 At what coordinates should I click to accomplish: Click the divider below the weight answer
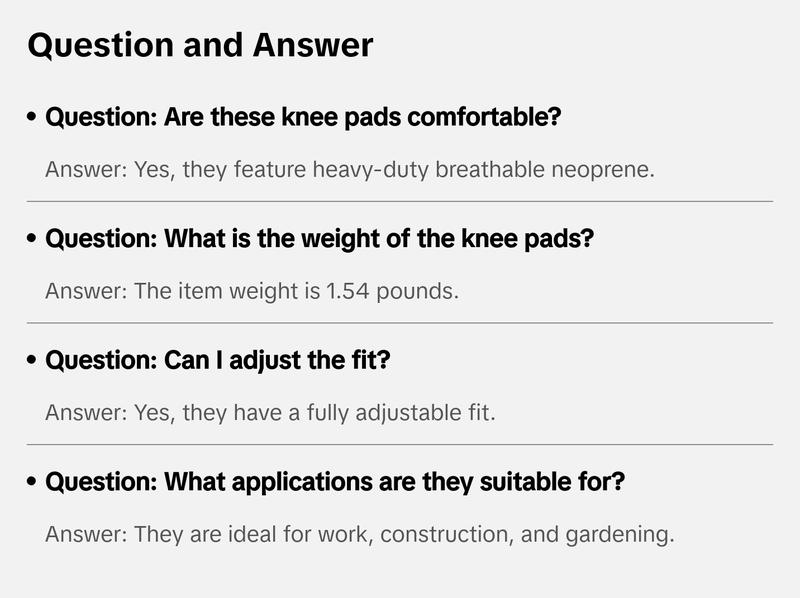point(400,323)
